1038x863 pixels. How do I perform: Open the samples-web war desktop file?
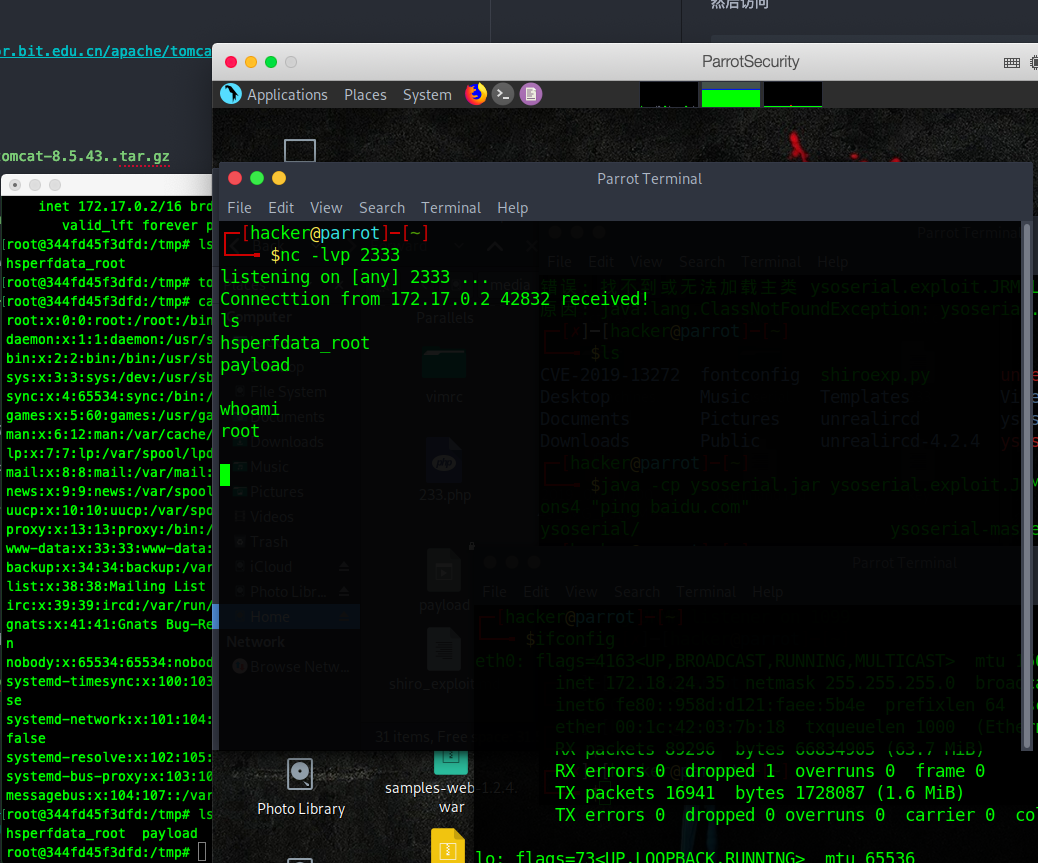[x=451, y=784]
